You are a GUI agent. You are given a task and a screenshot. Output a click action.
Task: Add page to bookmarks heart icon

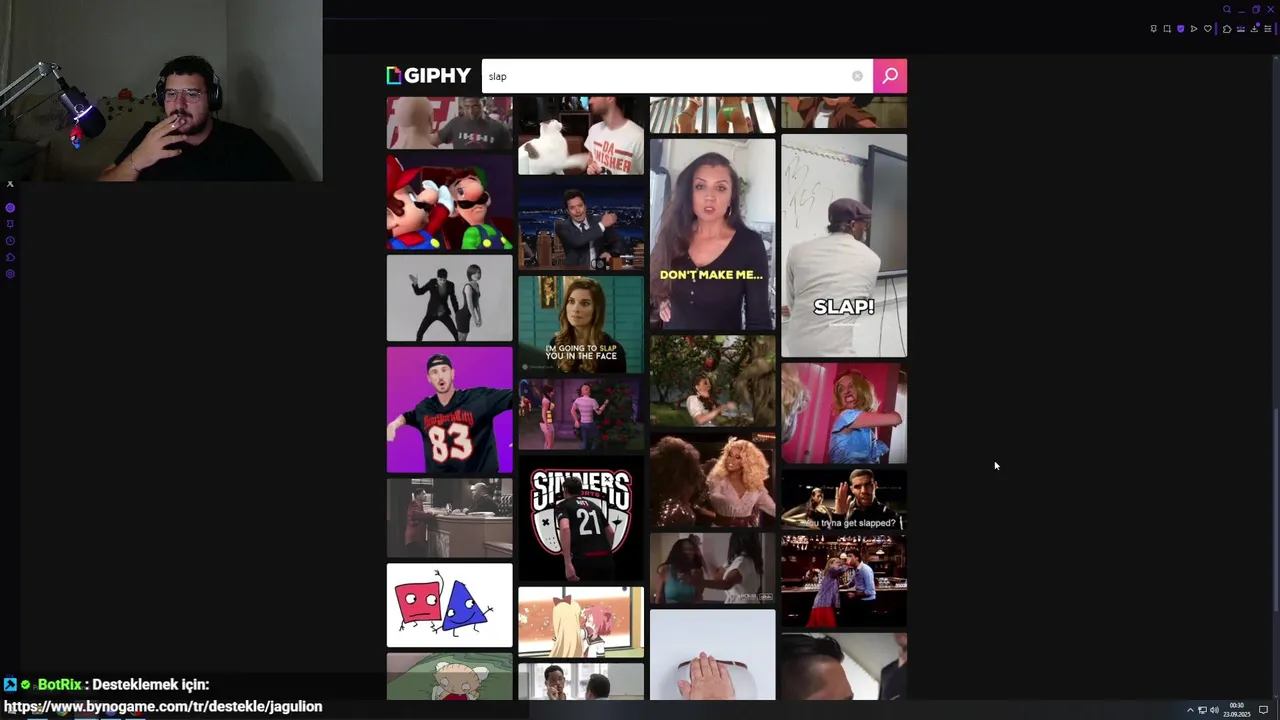click(x=1208, y=29)
